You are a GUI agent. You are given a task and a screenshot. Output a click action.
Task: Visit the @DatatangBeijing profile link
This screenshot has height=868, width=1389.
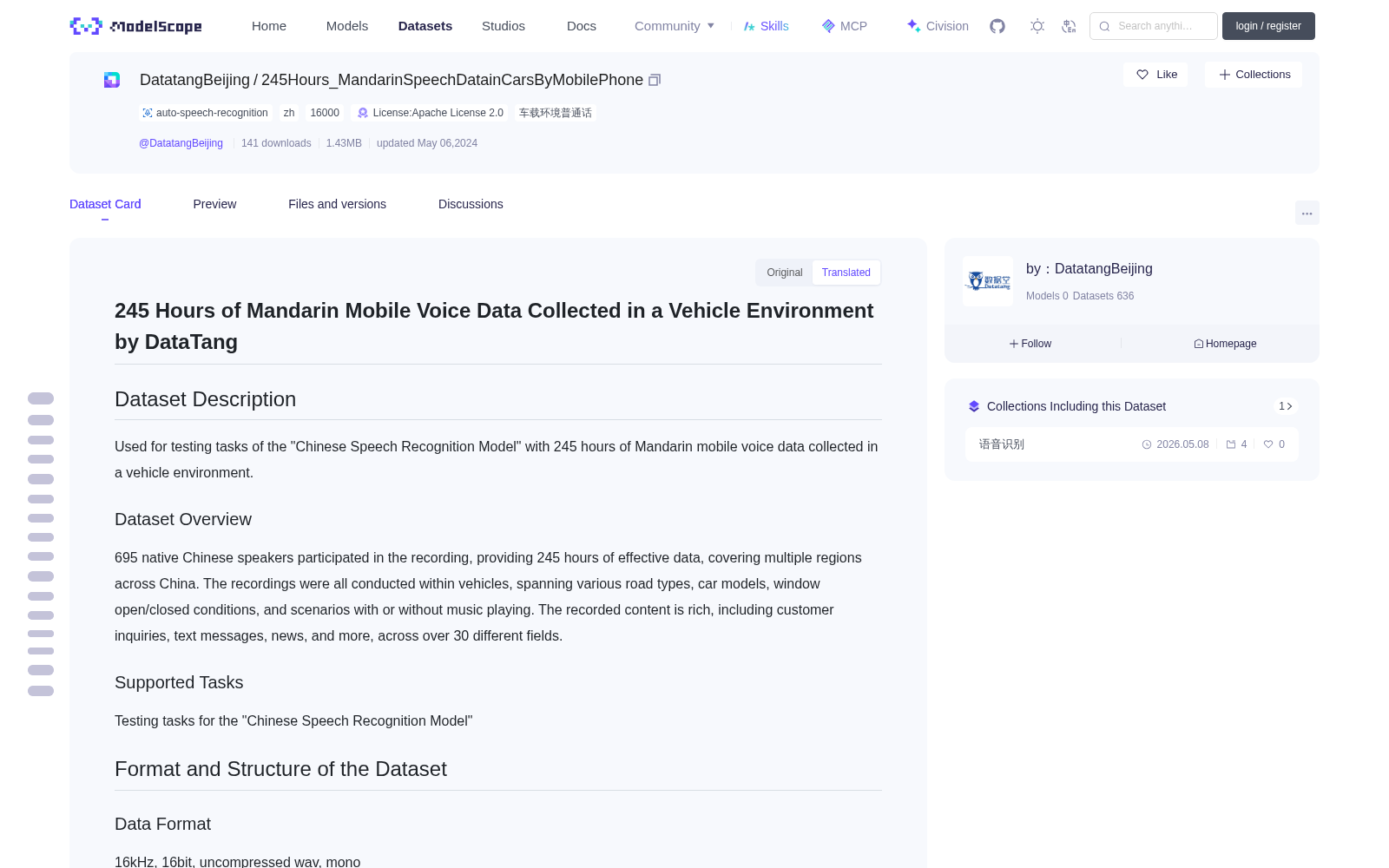(181, 143)
